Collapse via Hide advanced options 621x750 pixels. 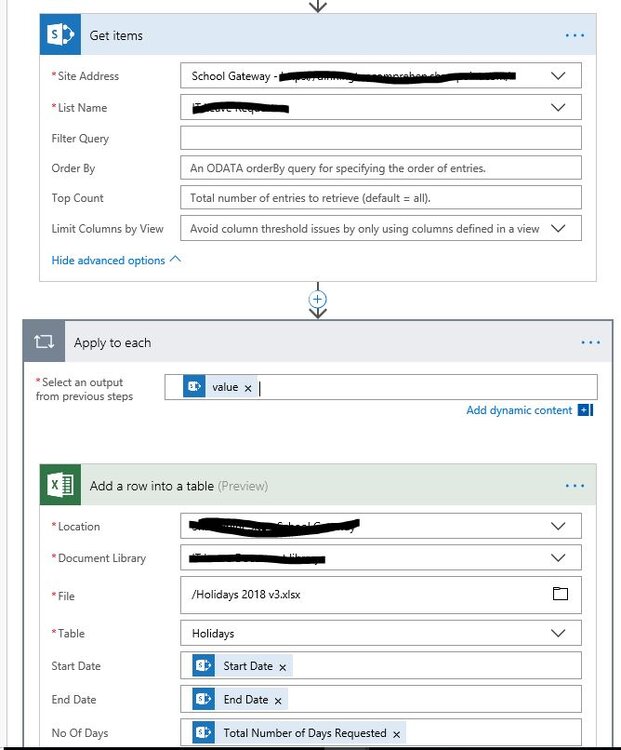[x=116, y=260]
